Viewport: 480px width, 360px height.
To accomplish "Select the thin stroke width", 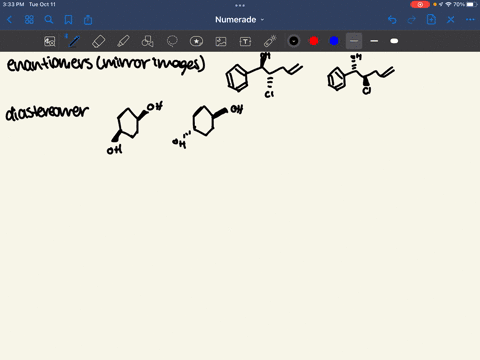I will (354, 41).
